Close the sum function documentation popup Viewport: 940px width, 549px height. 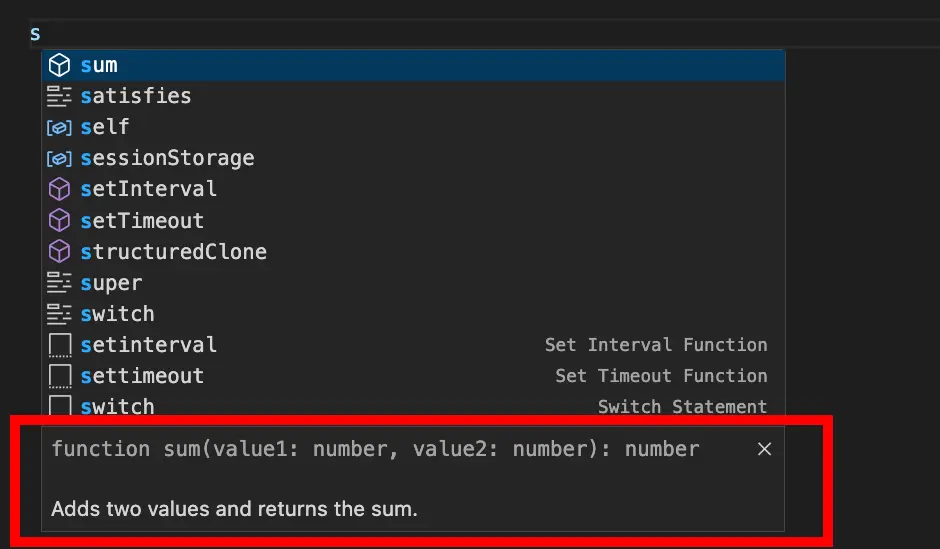pos(764,449)
